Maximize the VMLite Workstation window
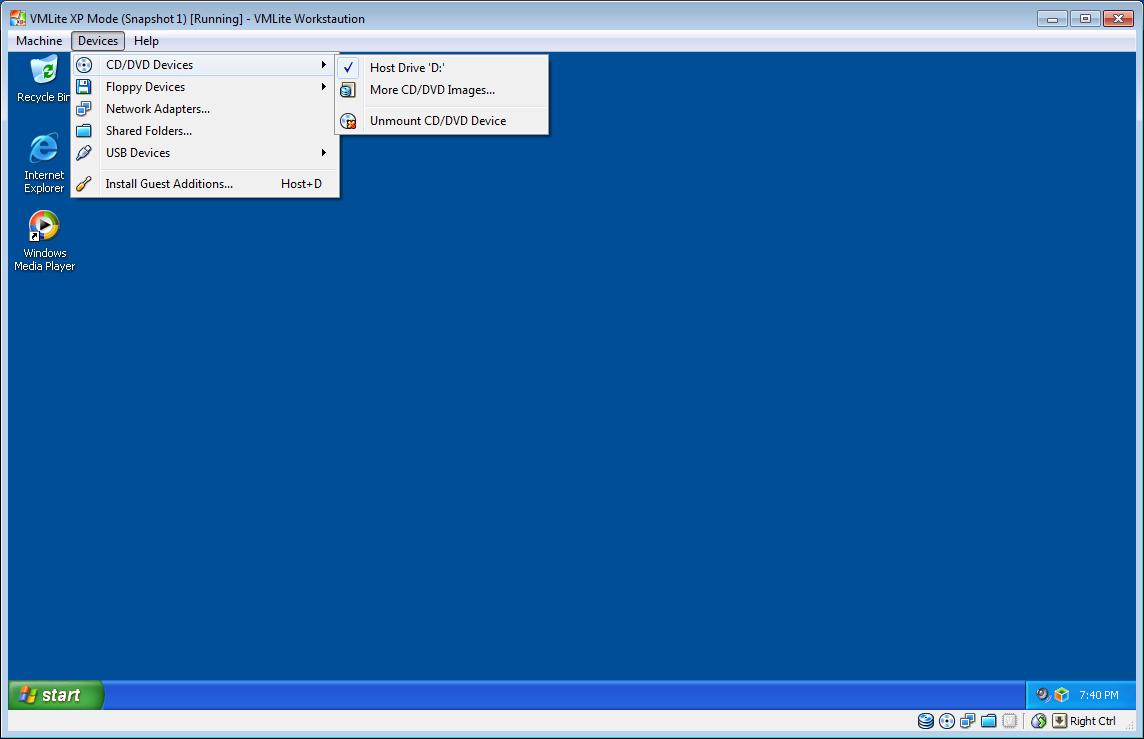 (1085, 18)
